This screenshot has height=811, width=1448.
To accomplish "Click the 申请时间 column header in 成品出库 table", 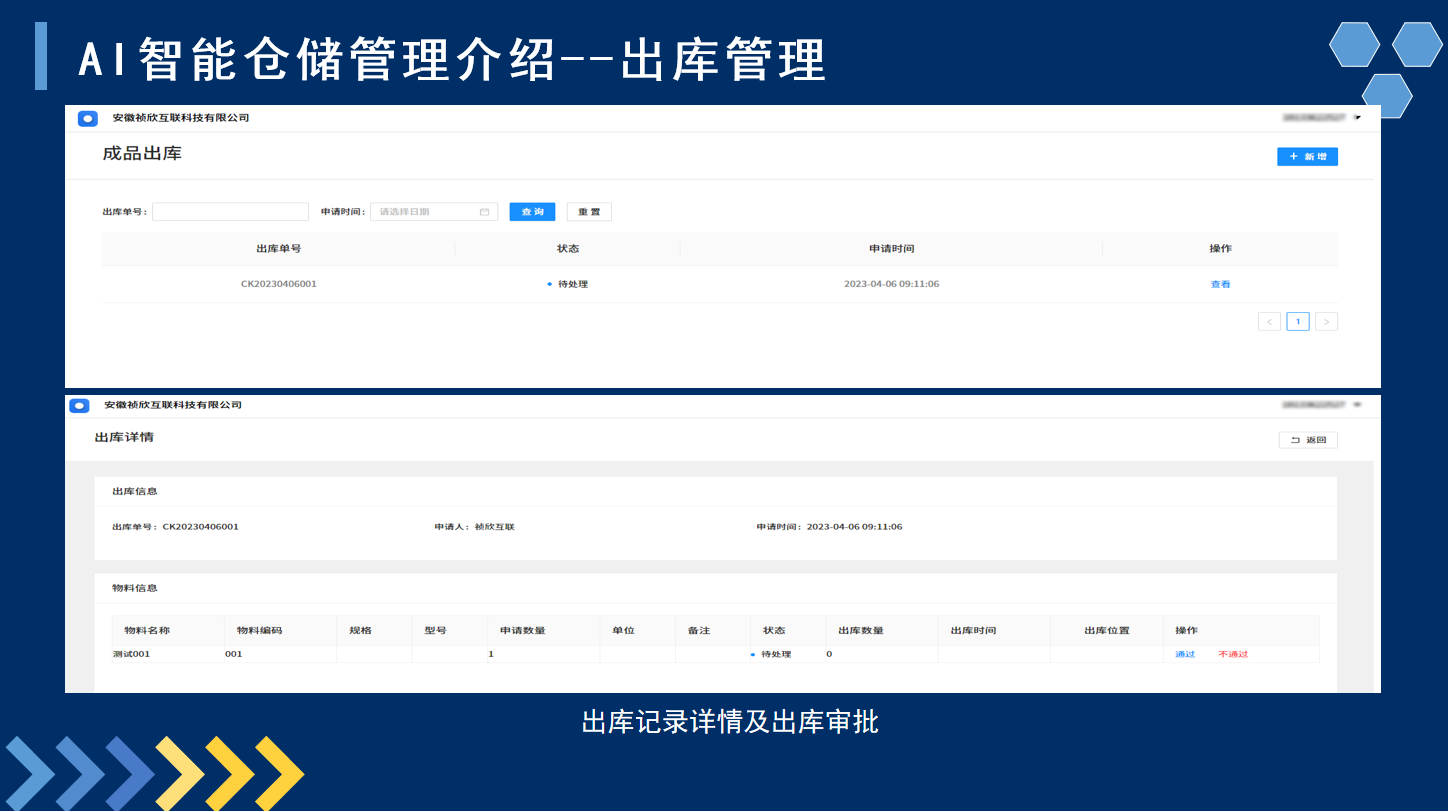I will [x=891, y=249].
